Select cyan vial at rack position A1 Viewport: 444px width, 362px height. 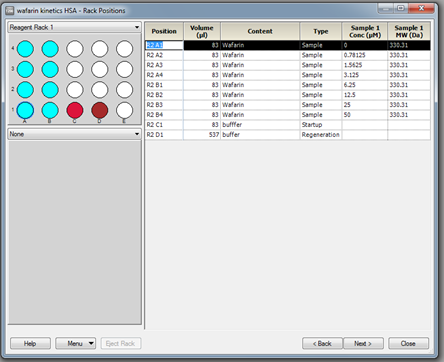click(x=25, y=110)
